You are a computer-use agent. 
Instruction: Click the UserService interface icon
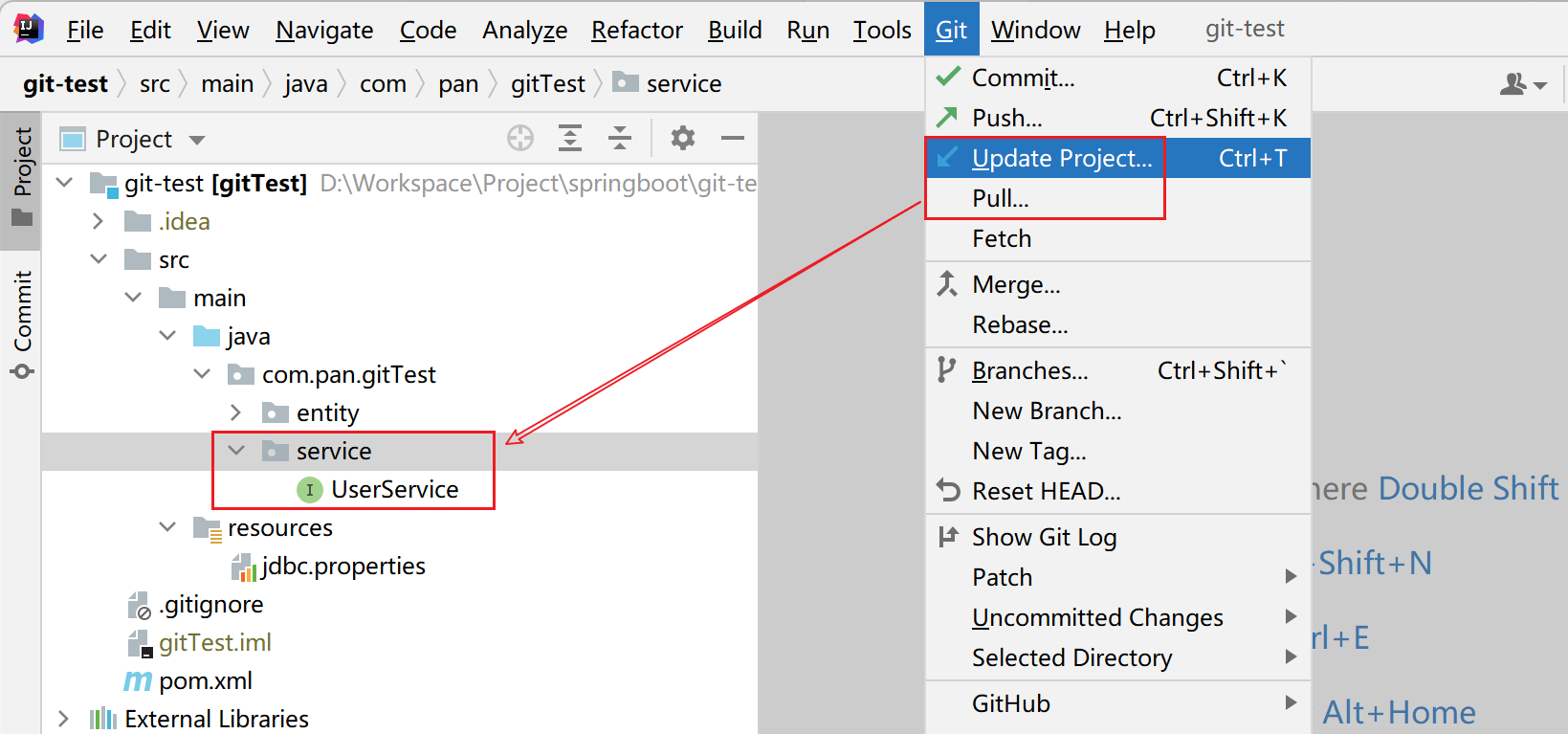coord(310,490)
